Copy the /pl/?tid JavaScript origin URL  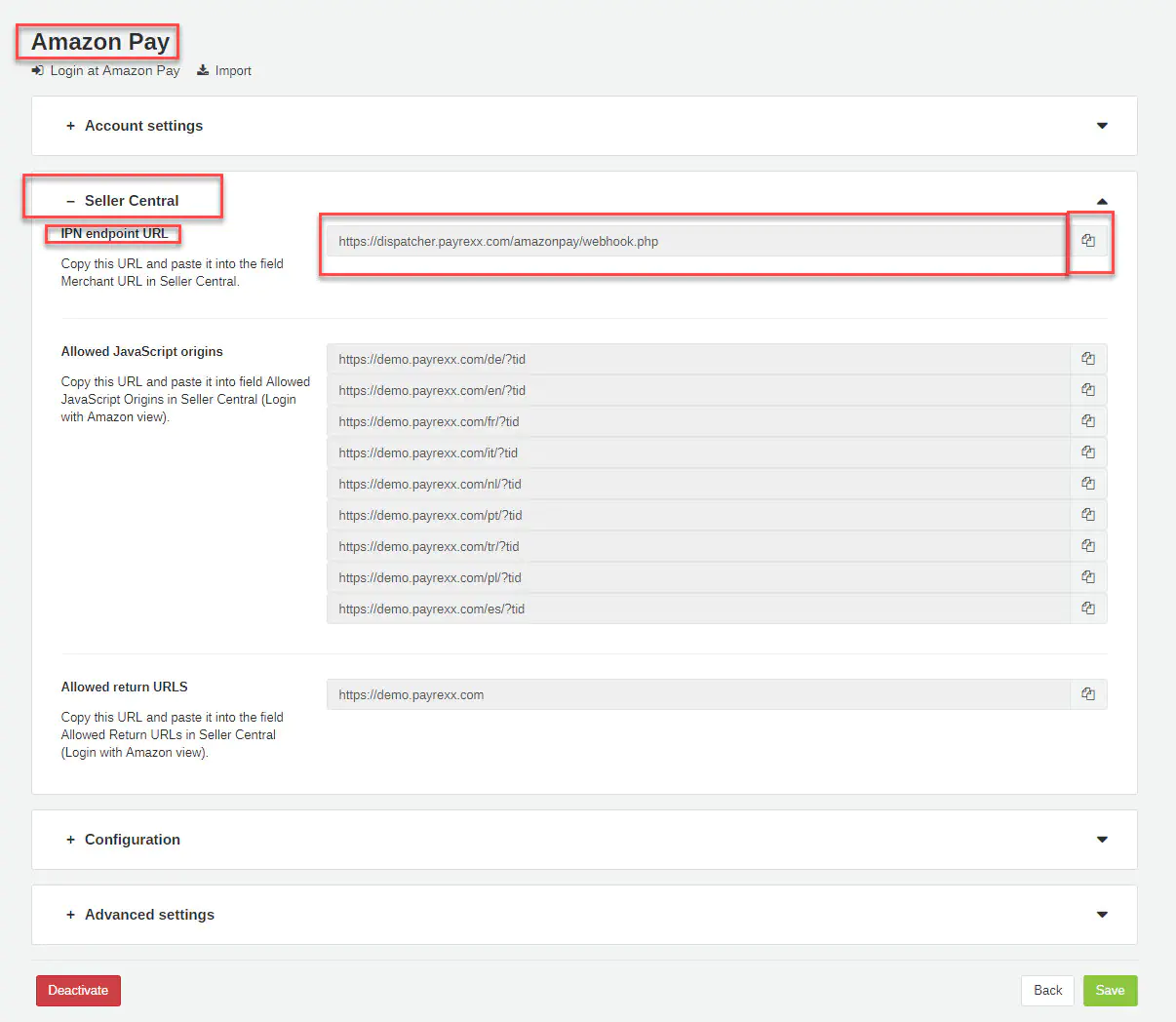click(1088, 577)
